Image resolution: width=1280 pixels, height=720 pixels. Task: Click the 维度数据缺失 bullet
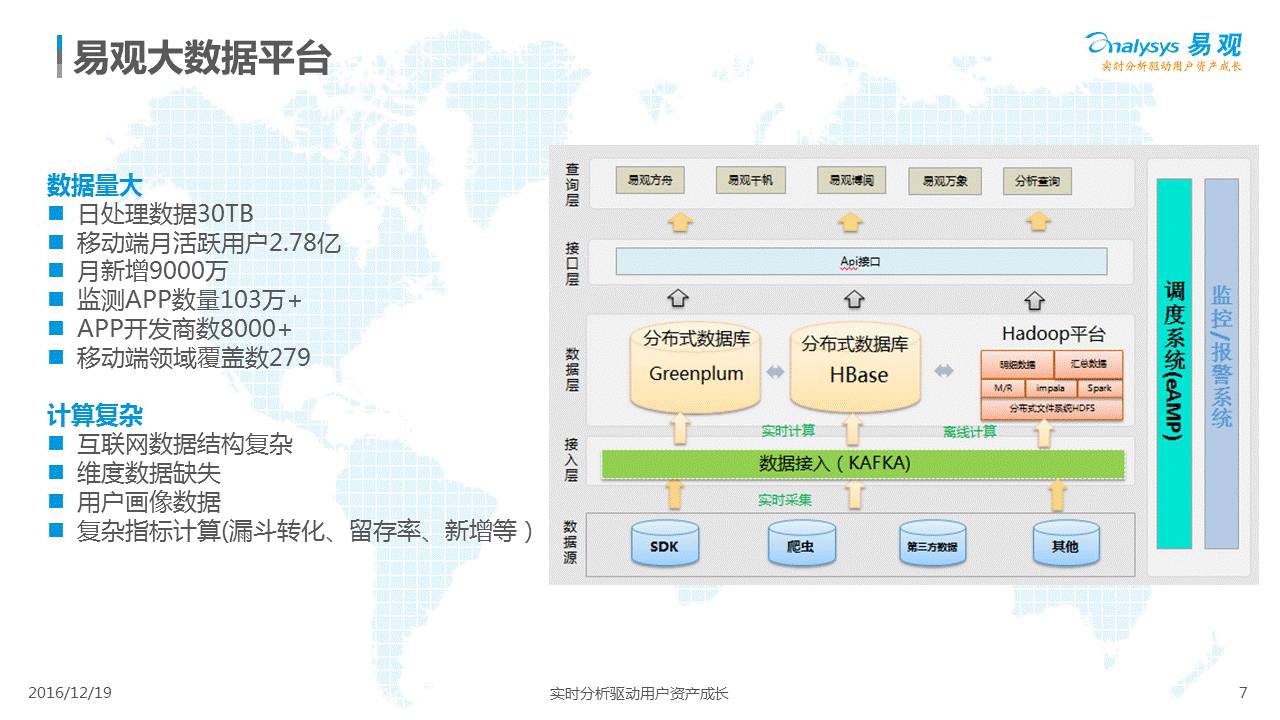coord(149,474)
